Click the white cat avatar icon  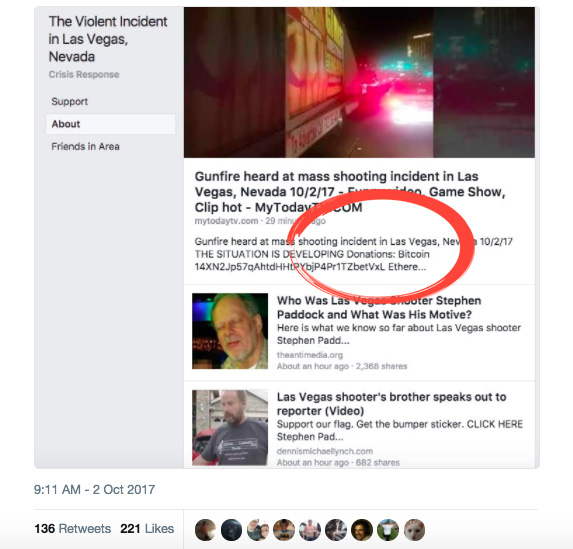pyautogui.click(x=414, y=530)
